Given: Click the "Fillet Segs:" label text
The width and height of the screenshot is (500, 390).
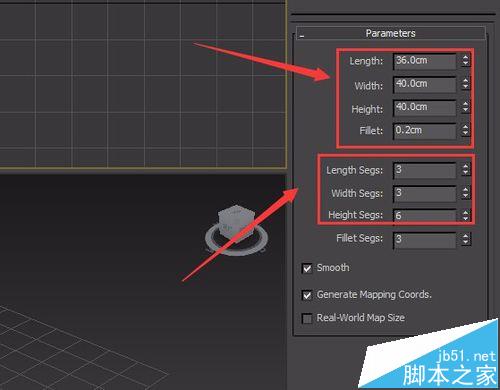Looking at the screenshot, I should [360, 238].
